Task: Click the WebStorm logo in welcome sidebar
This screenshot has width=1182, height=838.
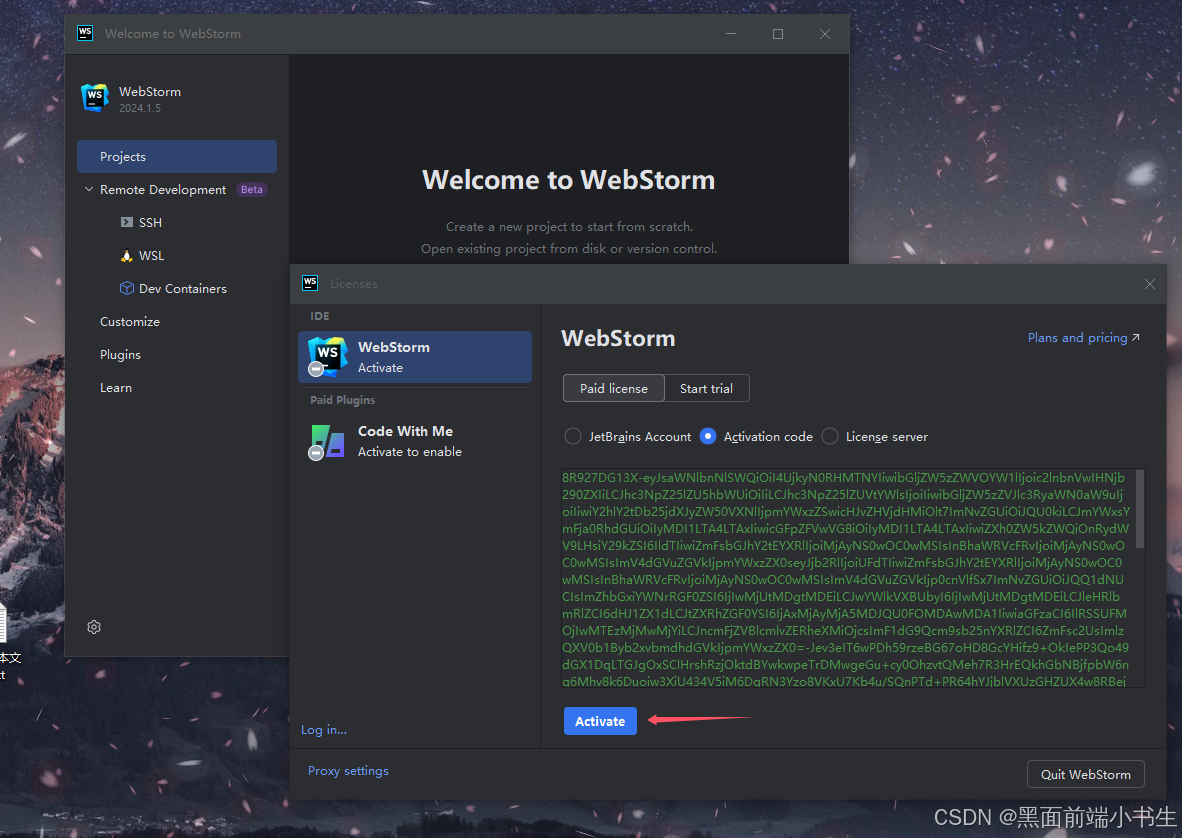Action: pos(95,98)
